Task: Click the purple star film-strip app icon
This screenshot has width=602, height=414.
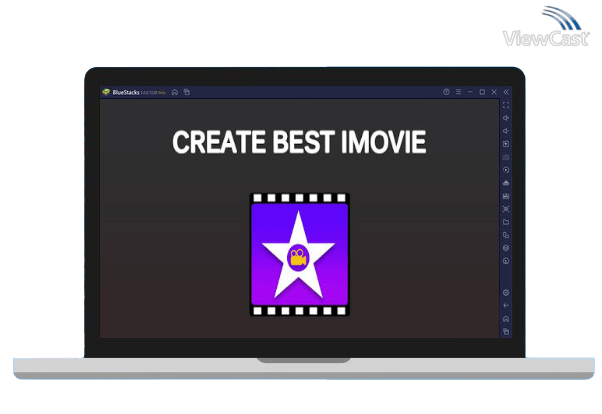Action: point(299,255)
